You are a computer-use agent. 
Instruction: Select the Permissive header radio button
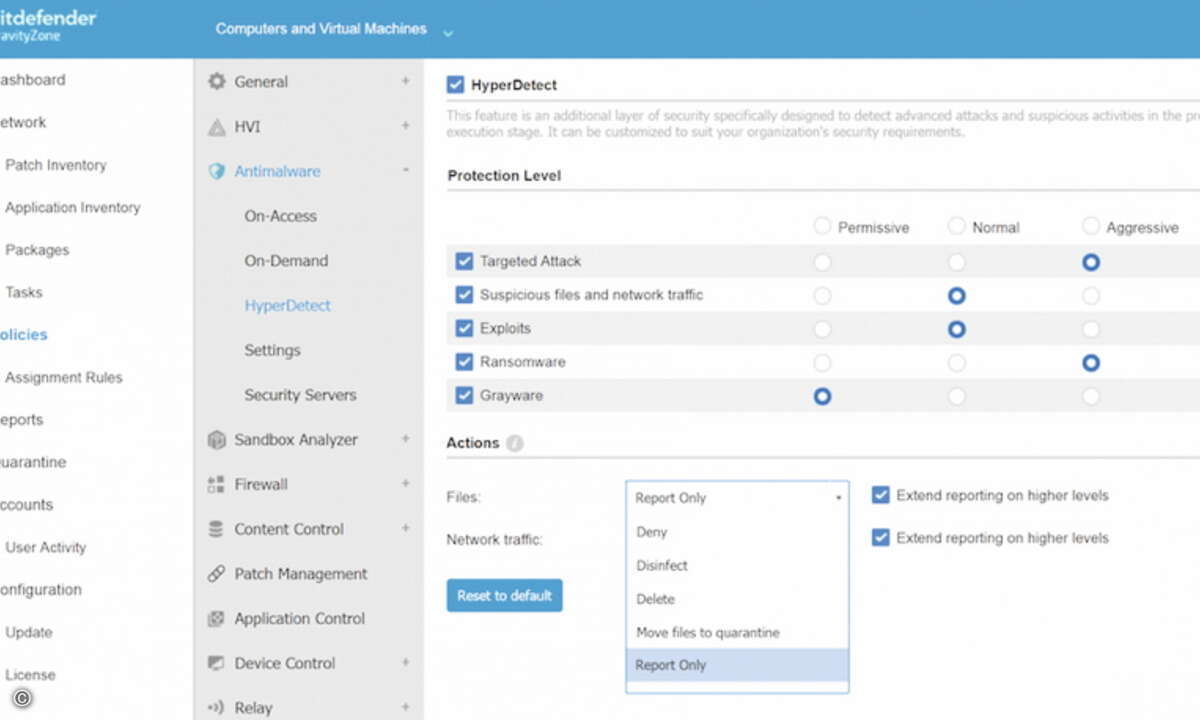coord(822,226)
